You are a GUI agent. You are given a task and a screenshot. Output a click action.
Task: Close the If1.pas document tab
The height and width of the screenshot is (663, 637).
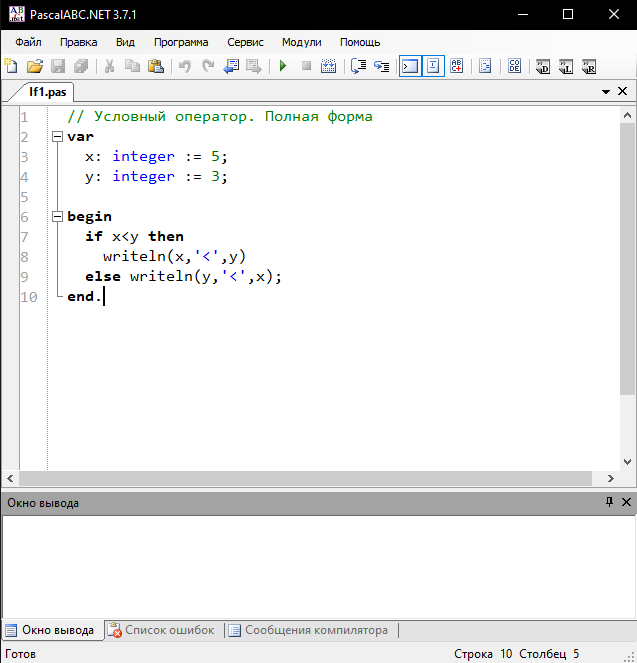pos(622,91)
